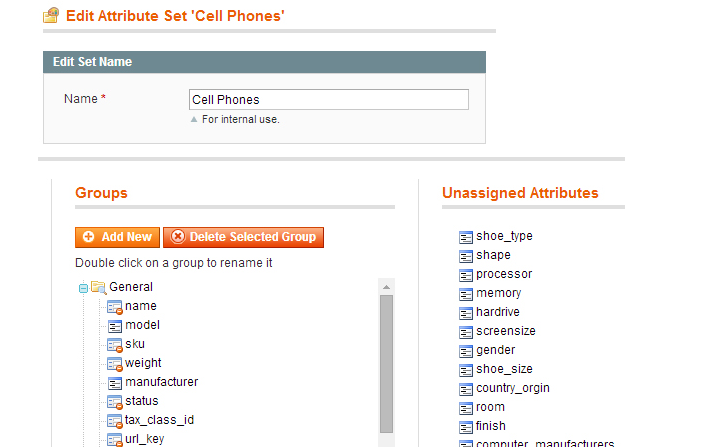Click the icon beside 'shoe_type' attribute

point(466,237)
